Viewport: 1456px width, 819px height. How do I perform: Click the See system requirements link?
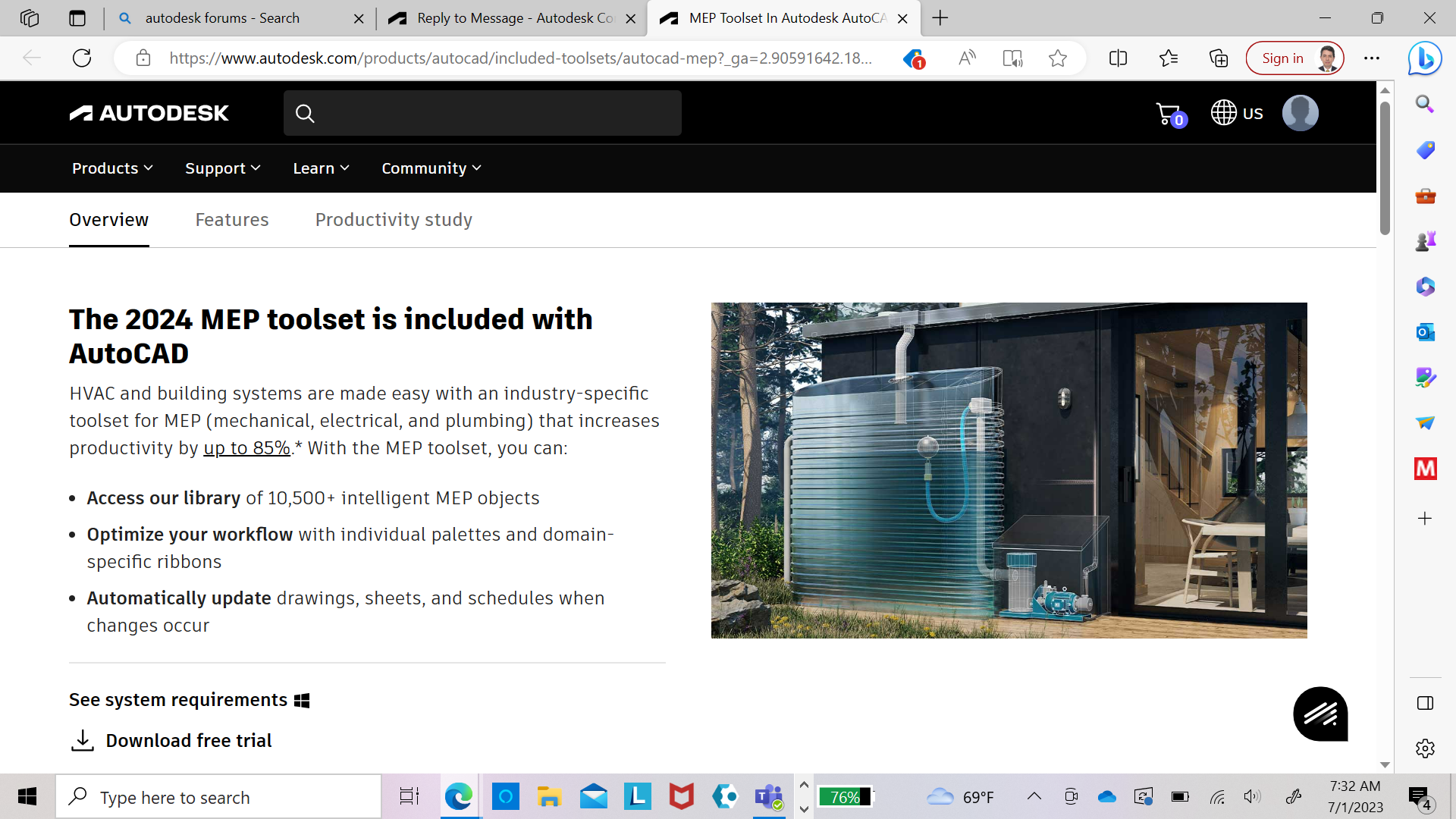189,699
